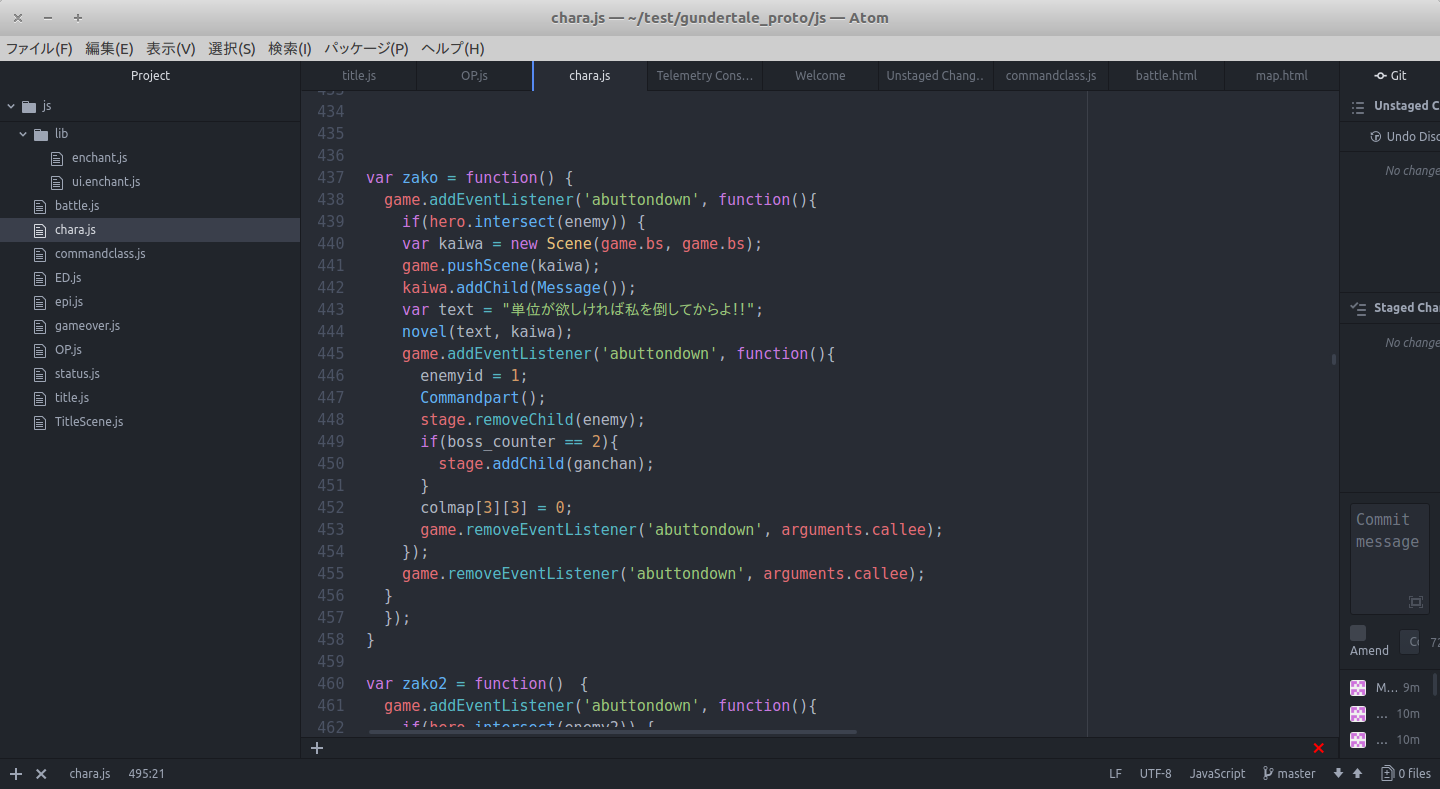Click the Project panel header
Screen dimensions: 1440x789
pos(150,76)
